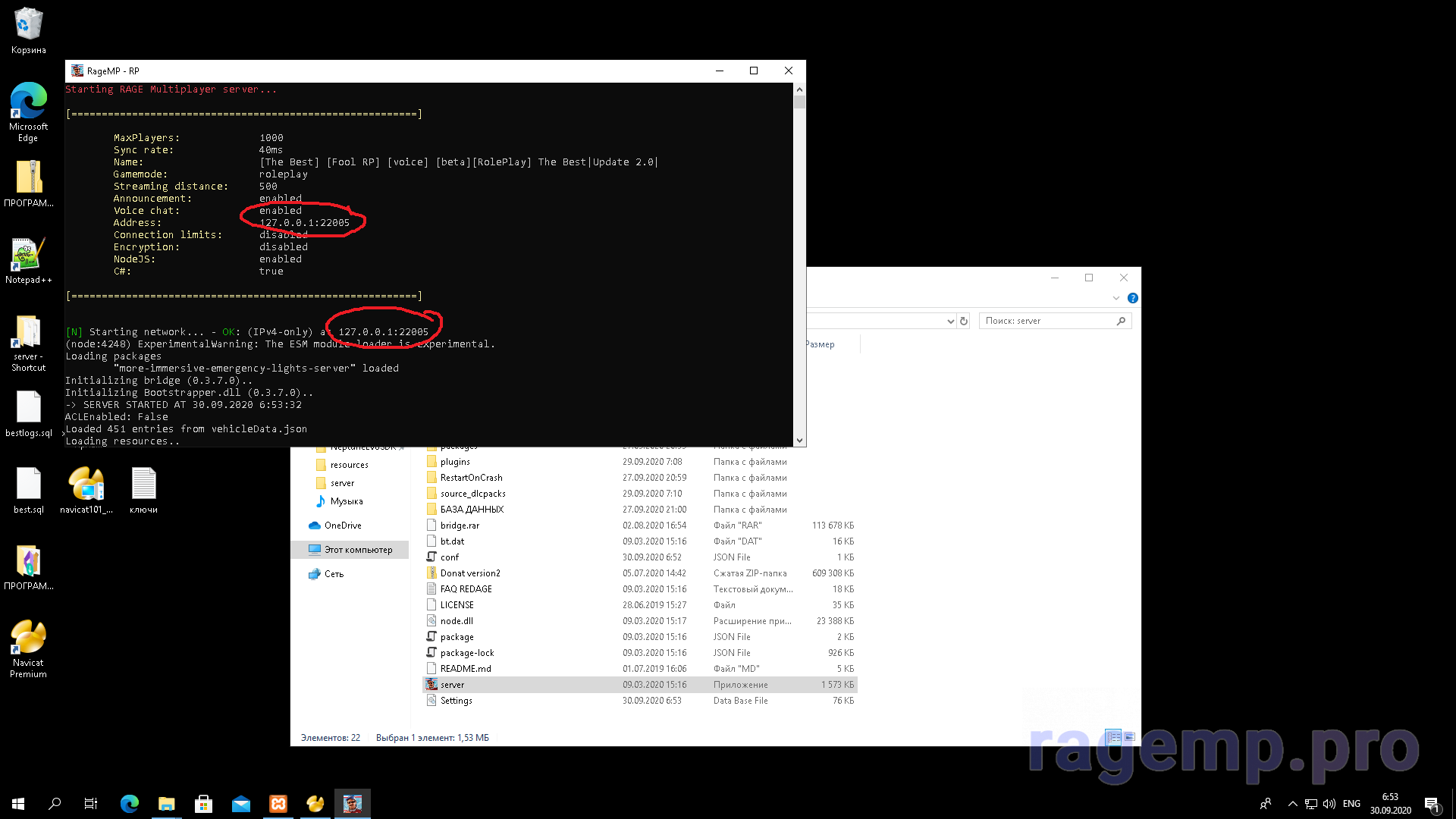Select the plugins folder row
Viewport: 1456px width, 819px height.
coord(640,462)
